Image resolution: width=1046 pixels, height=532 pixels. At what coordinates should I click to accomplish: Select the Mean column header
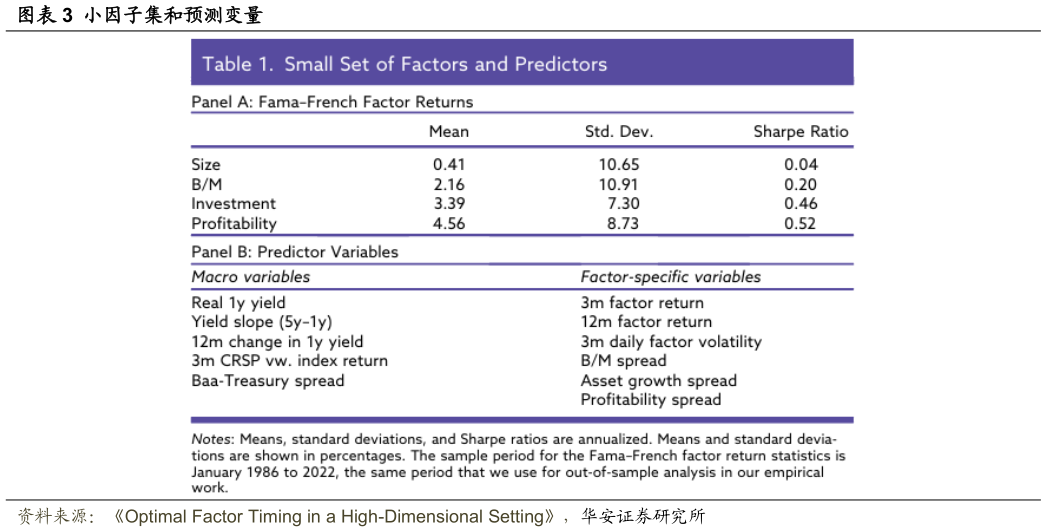(x=449, y=132)
